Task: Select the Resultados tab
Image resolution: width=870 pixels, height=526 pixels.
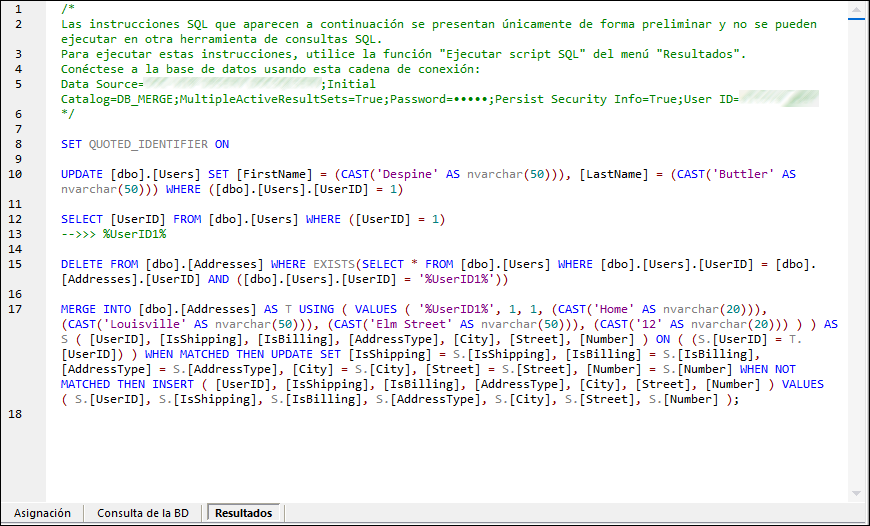Action: pos(244,513)
